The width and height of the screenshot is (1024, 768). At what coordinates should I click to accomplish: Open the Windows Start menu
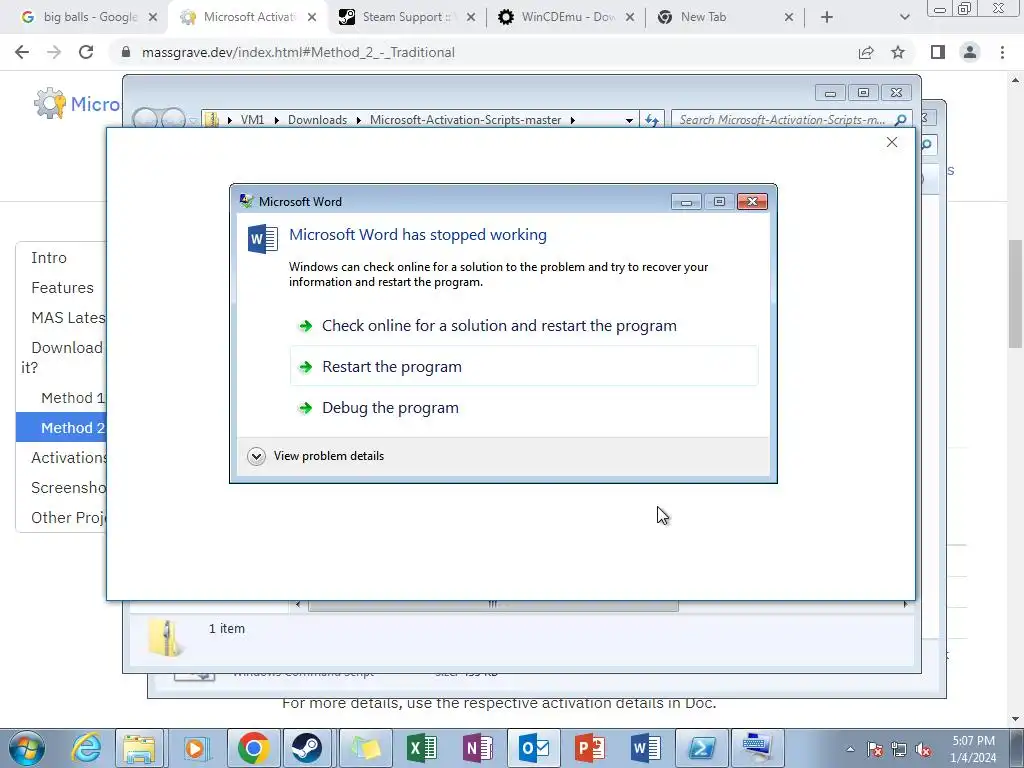pos(26,748)
